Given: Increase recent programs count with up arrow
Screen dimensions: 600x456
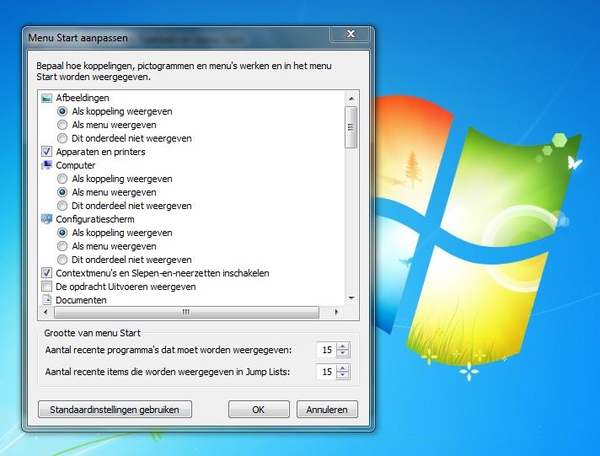Looking at the screenshot, I should pyautogui.click(x=343, y=346).
